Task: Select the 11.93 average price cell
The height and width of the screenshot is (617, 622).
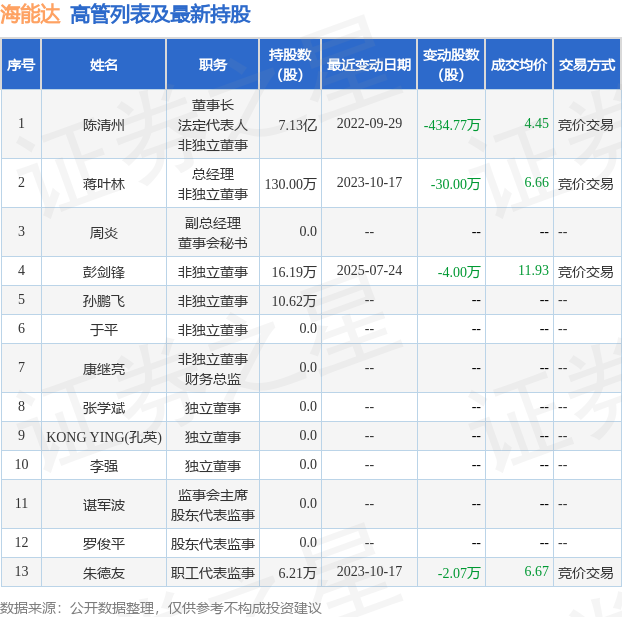Action: point(533,270)
